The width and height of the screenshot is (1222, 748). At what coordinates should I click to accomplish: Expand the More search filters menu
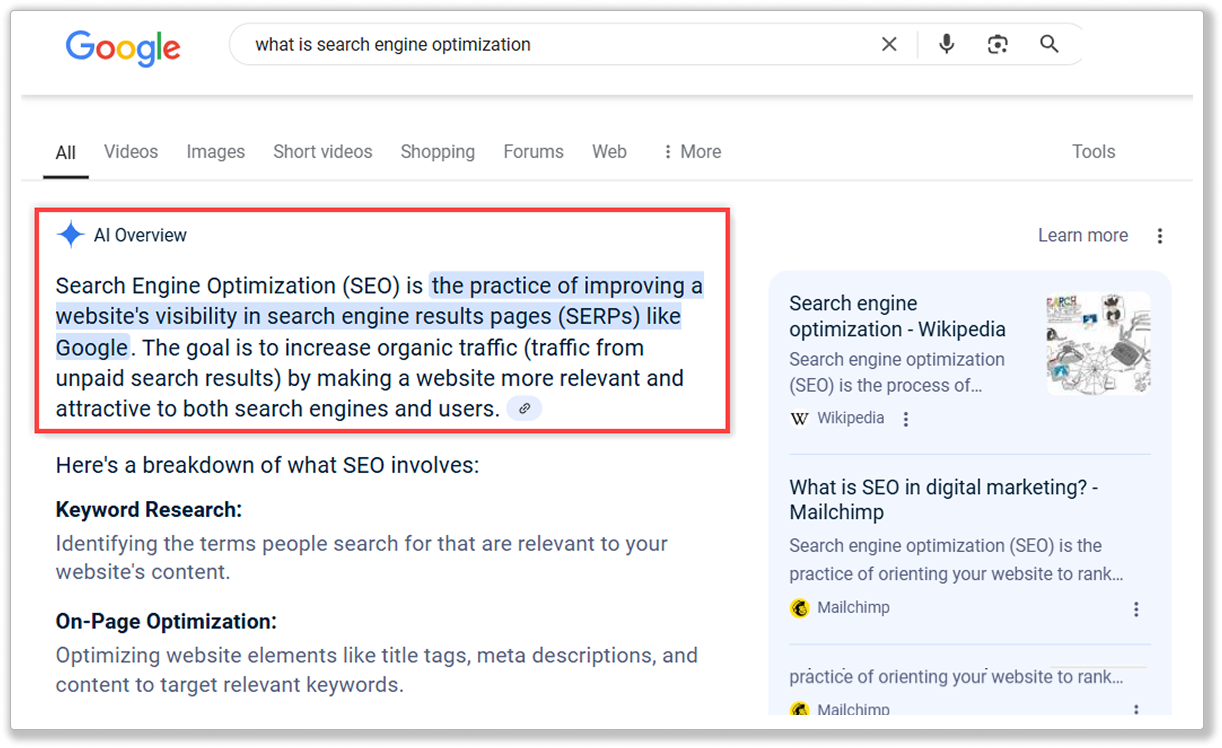coord(692,152)
